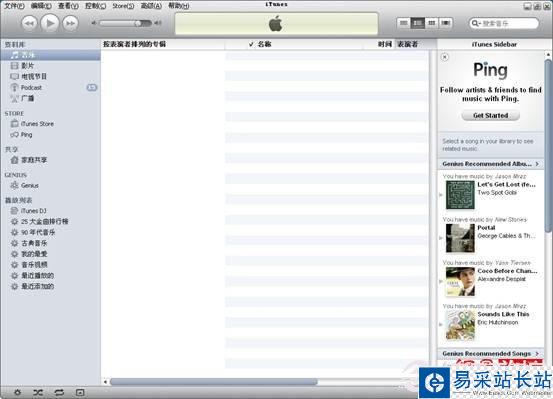The height and width of the screenshot is (399, 553).
Task: Click the volume slider knob
Action: [x=138, y=23]
